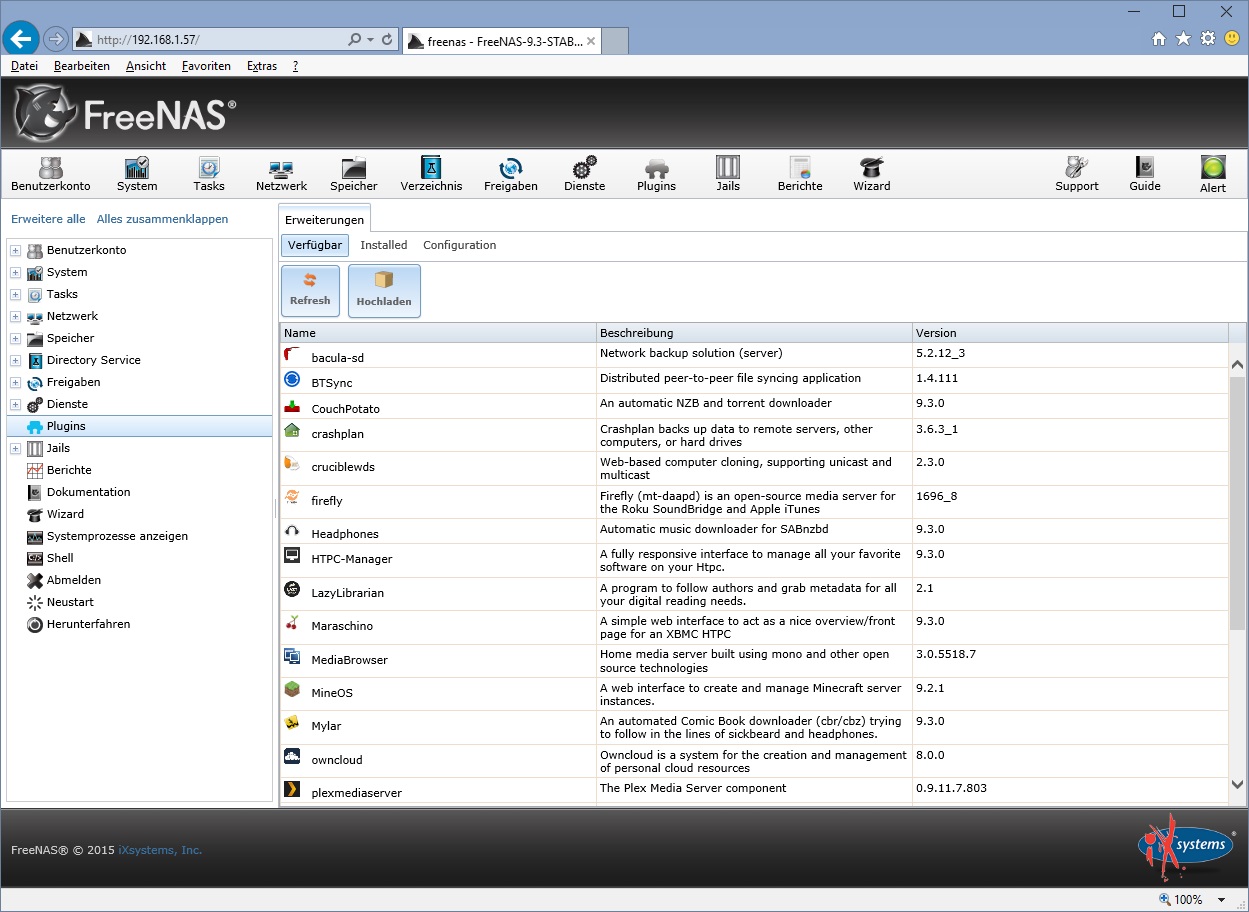The image size is (1249, 912).
Task: Open Freigaben in the top toolbar
Action: (511, 173)
